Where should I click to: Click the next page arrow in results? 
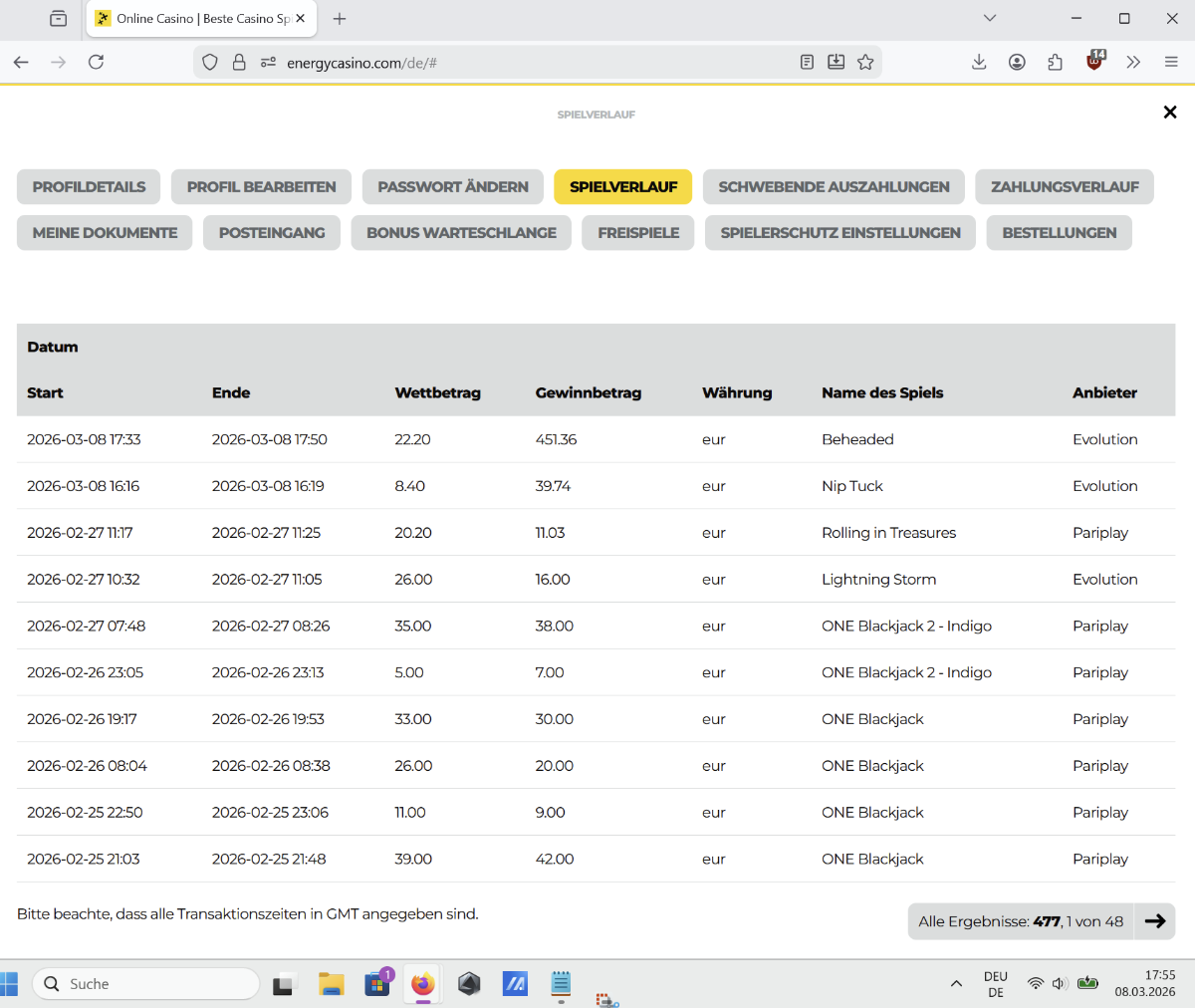click(x=1155, y=921)
